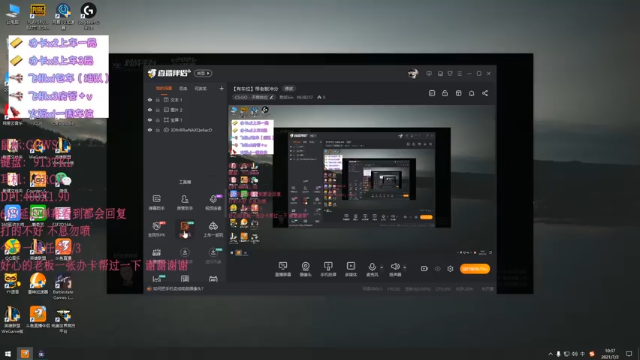Click the lock icon above the preview

pyautogui.click(x=445, y=93)
